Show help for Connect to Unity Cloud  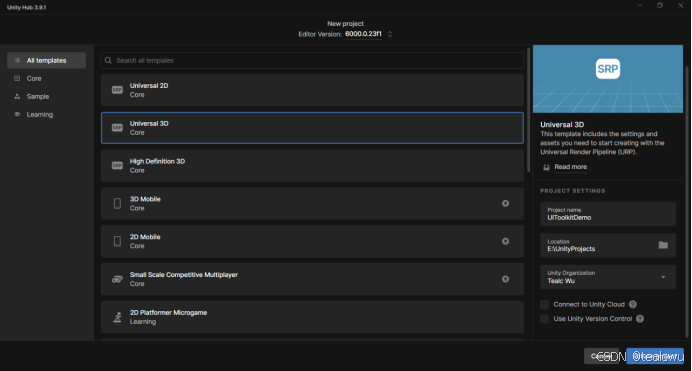click(x=632, y=304)
